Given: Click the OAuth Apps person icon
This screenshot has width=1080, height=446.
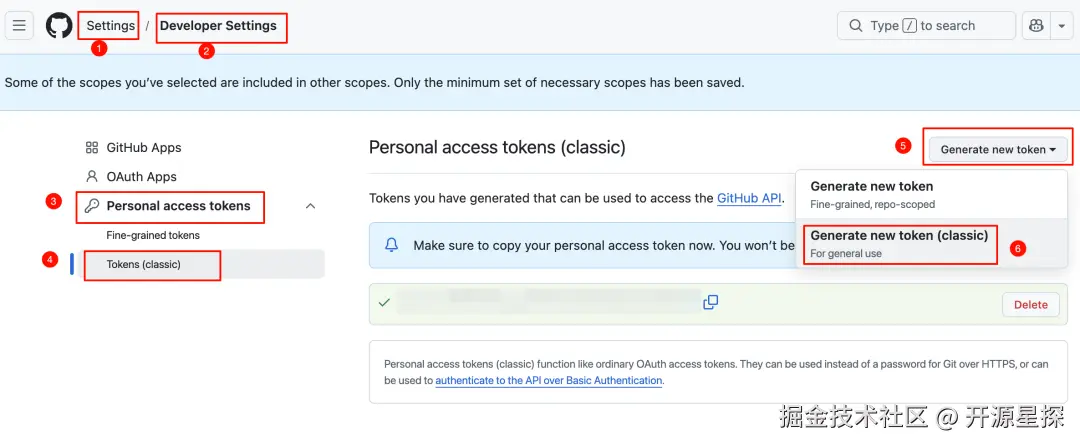Looking at the screenshot, I should tap(92, 177).
